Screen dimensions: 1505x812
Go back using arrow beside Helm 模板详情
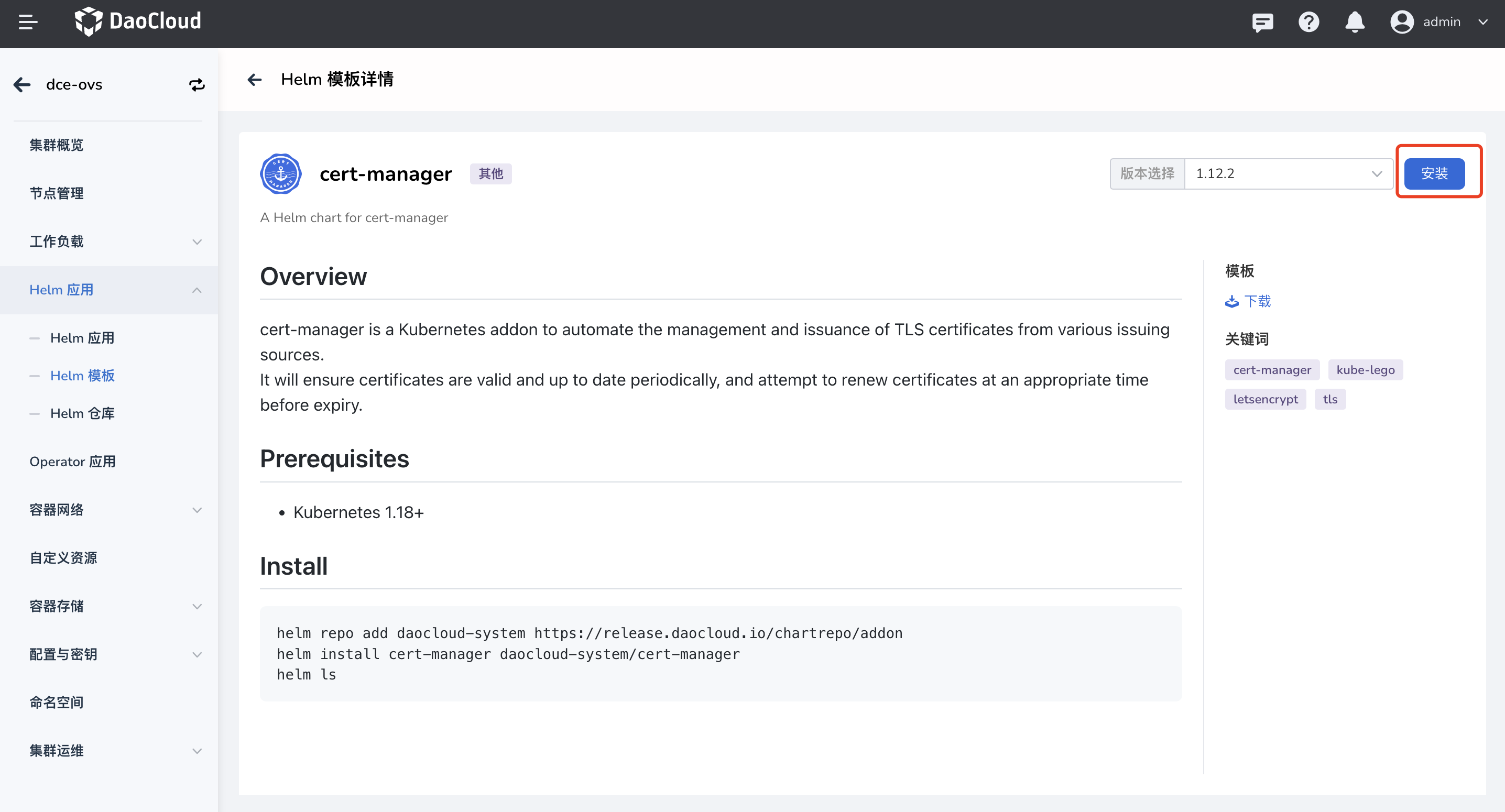pyautogui.click(x=254, y=80)
